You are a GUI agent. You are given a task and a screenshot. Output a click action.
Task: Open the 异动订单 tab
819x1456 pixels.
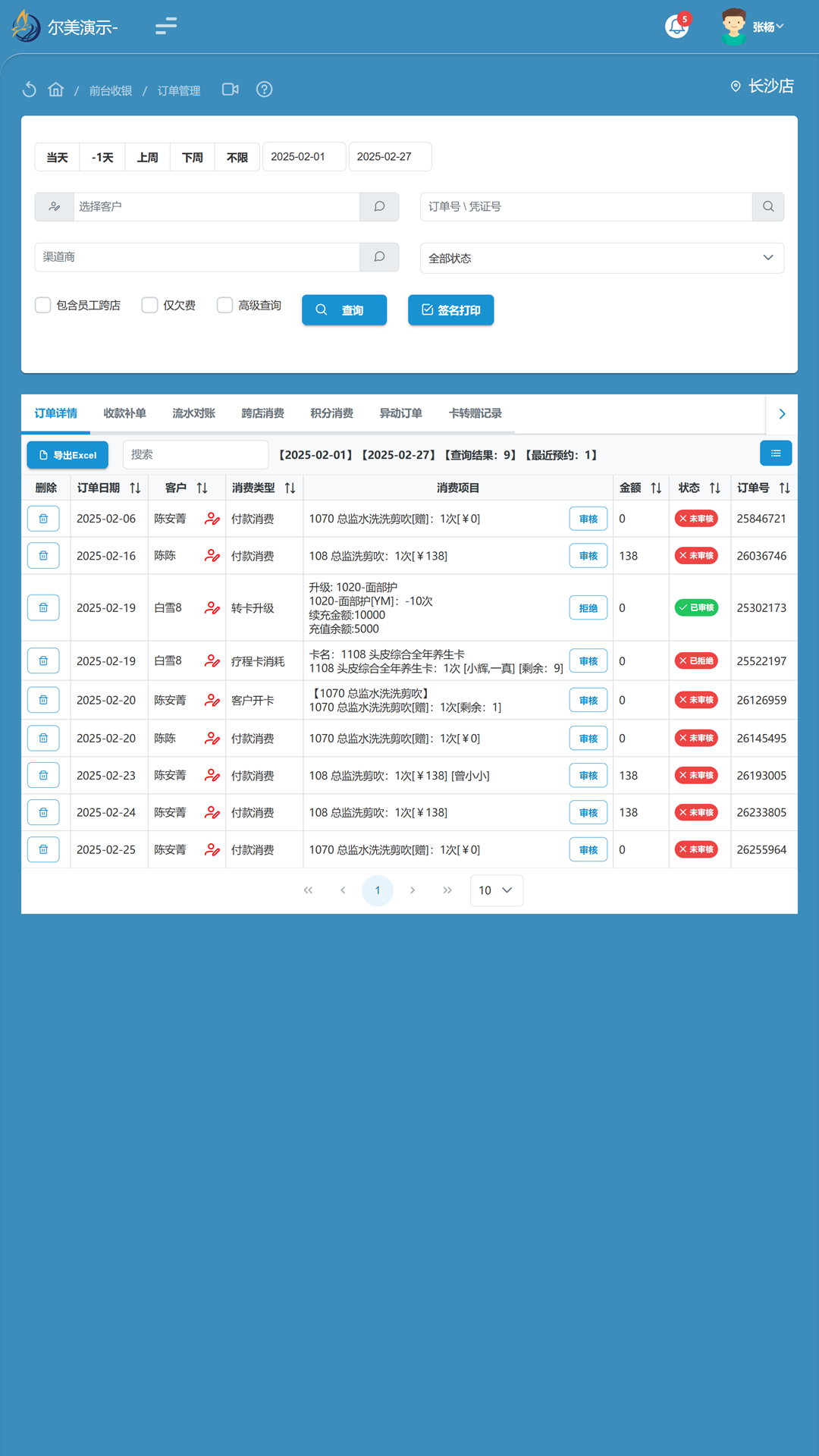click(x=400, y=413)
